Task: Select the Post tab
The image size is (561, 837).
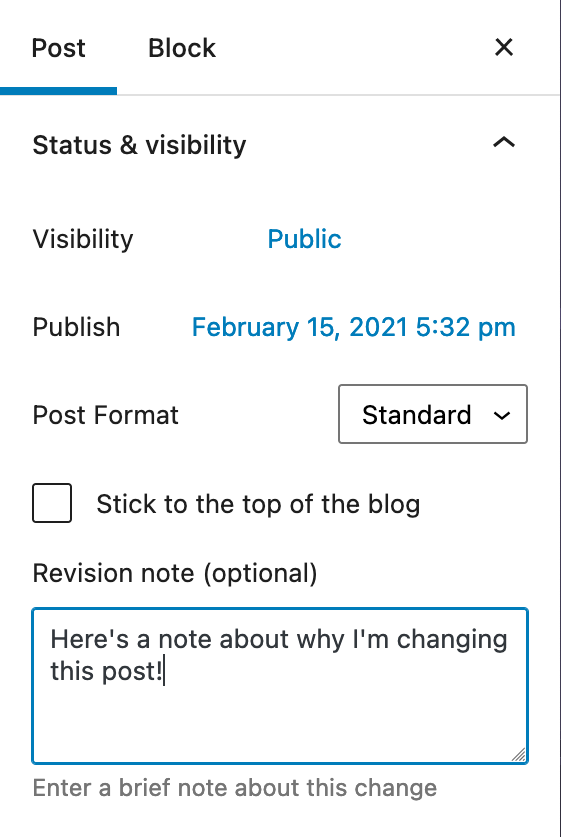Action: pyautogui.click(x=58, y=48)
